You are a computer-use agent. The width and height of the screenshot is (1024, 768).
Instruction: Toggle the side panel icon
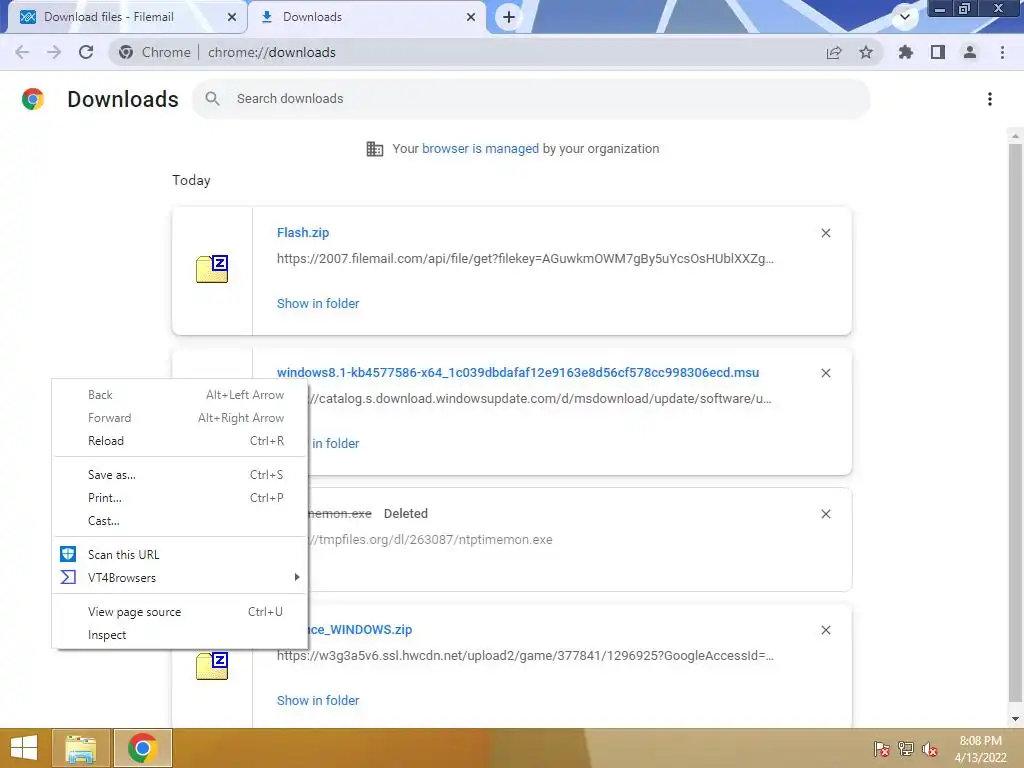tap(938, 52)
